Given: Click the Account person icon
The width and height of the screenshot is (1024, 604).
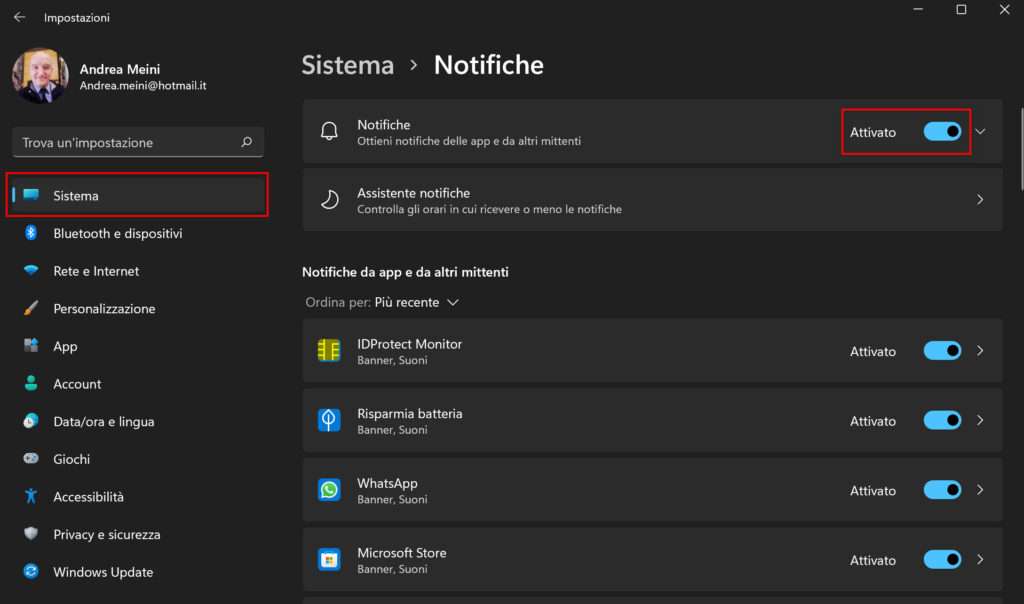Looking at the screenshot, I should tap(31, 383).
